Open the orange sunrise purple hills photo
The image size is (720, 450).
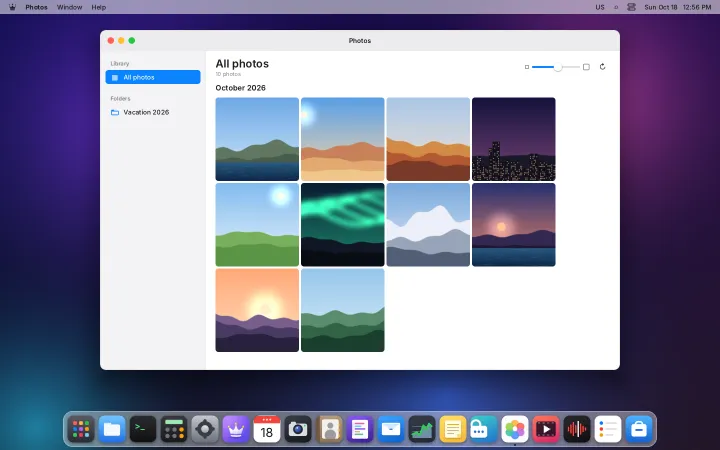pos(257,310)
